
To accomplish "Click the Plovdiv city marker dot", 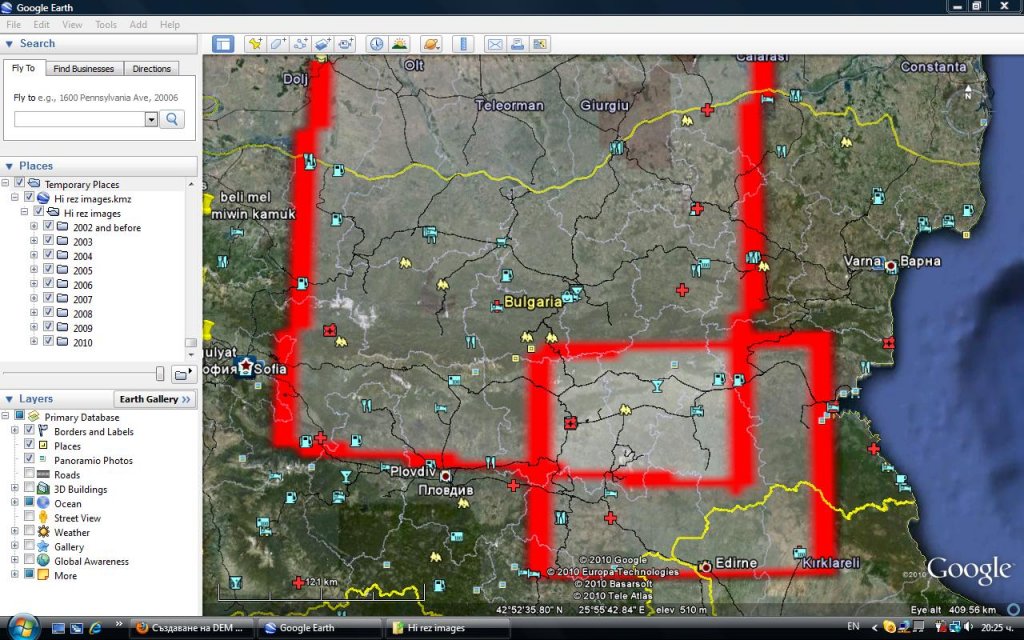I will click(x=445, y=475).
